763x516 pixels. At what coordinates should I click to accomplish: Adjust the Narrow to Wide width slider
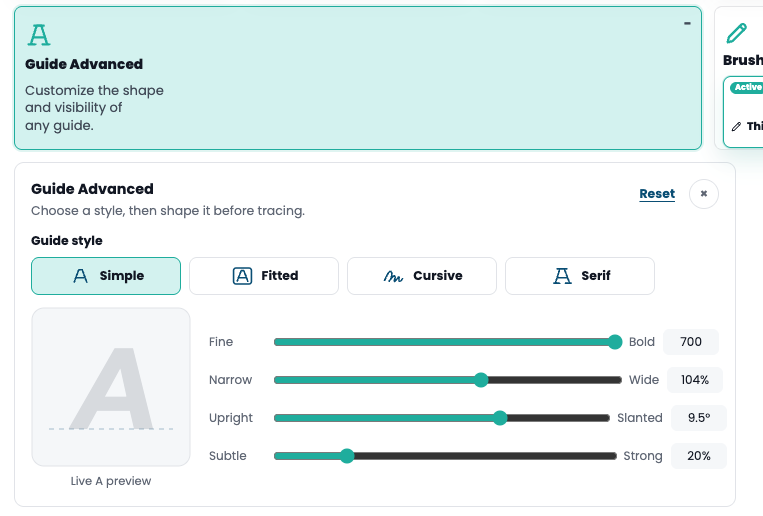coord(448,380)
